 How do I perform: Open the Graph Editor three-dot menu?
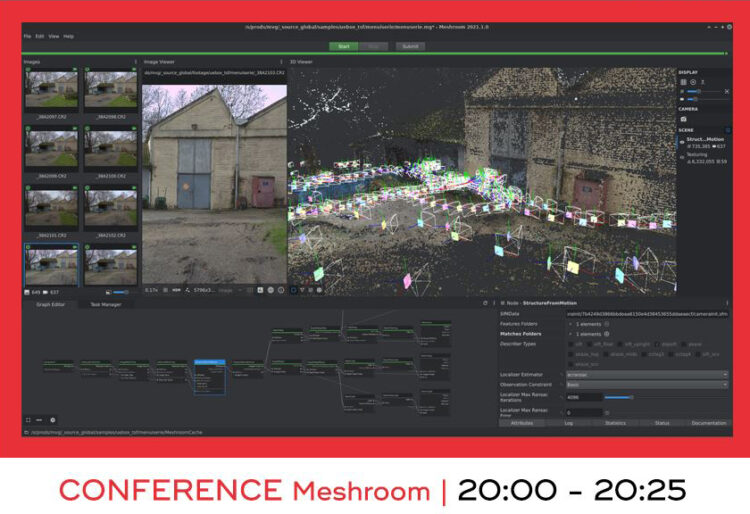[494, 303]
